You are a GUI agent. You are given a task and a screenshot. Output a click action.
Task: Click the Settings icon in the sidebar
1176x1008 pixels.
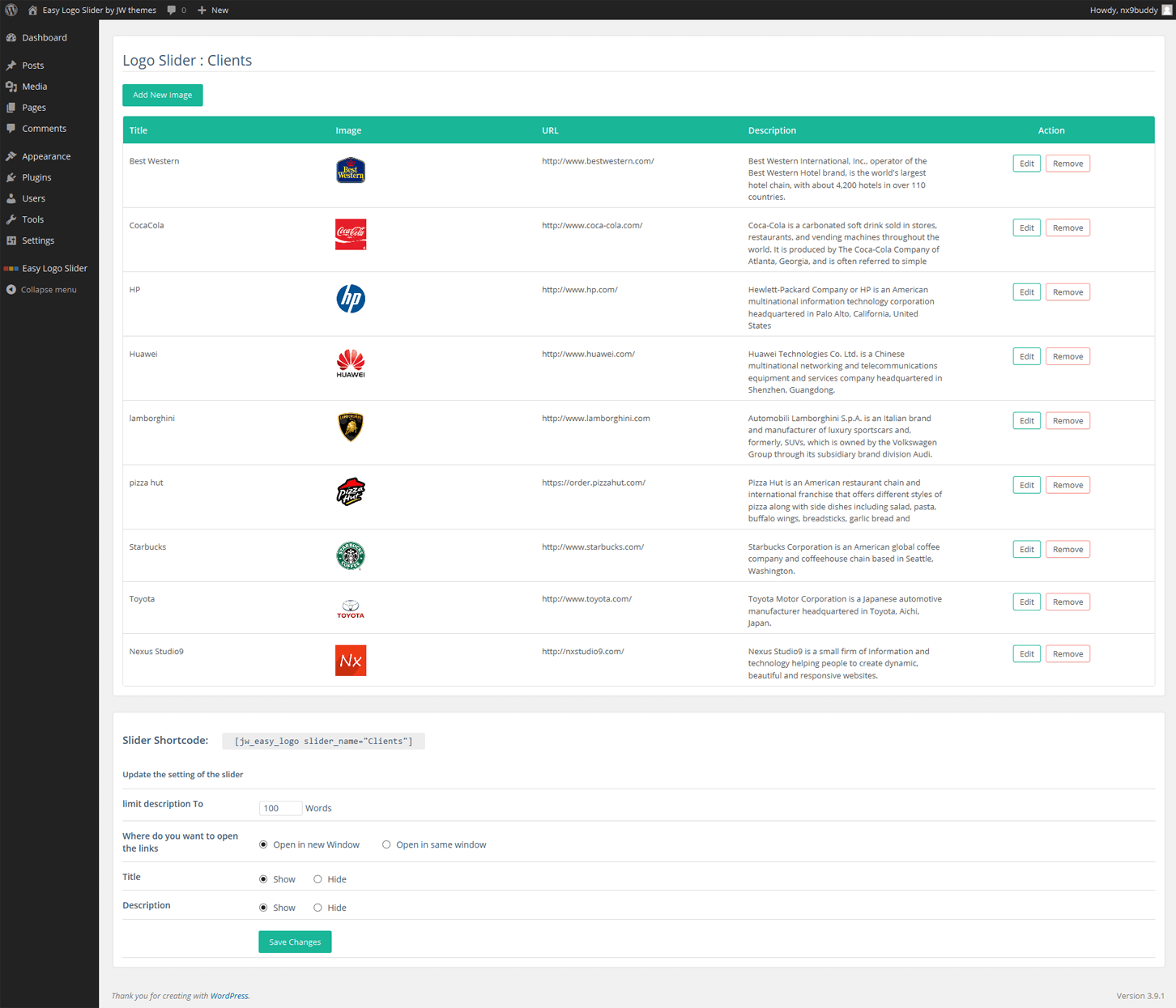pyautogui.click(x=11, y=240)
